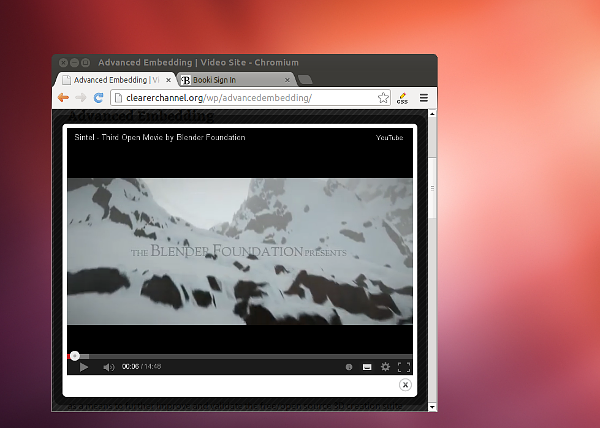Seek along the video progress bar
This screenshot has height=428, width=600.
coord(240,355)
